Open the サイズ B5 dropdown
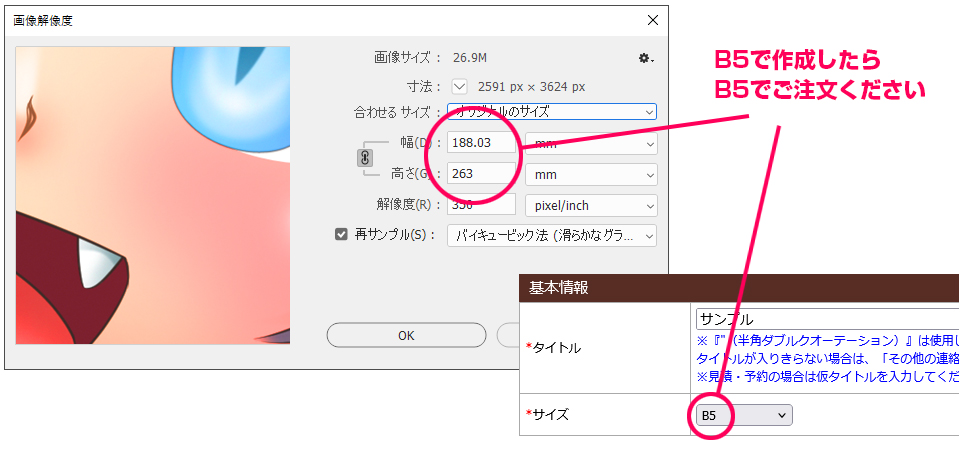The height and width of the screenshot is (466, 963). [744, 415]
